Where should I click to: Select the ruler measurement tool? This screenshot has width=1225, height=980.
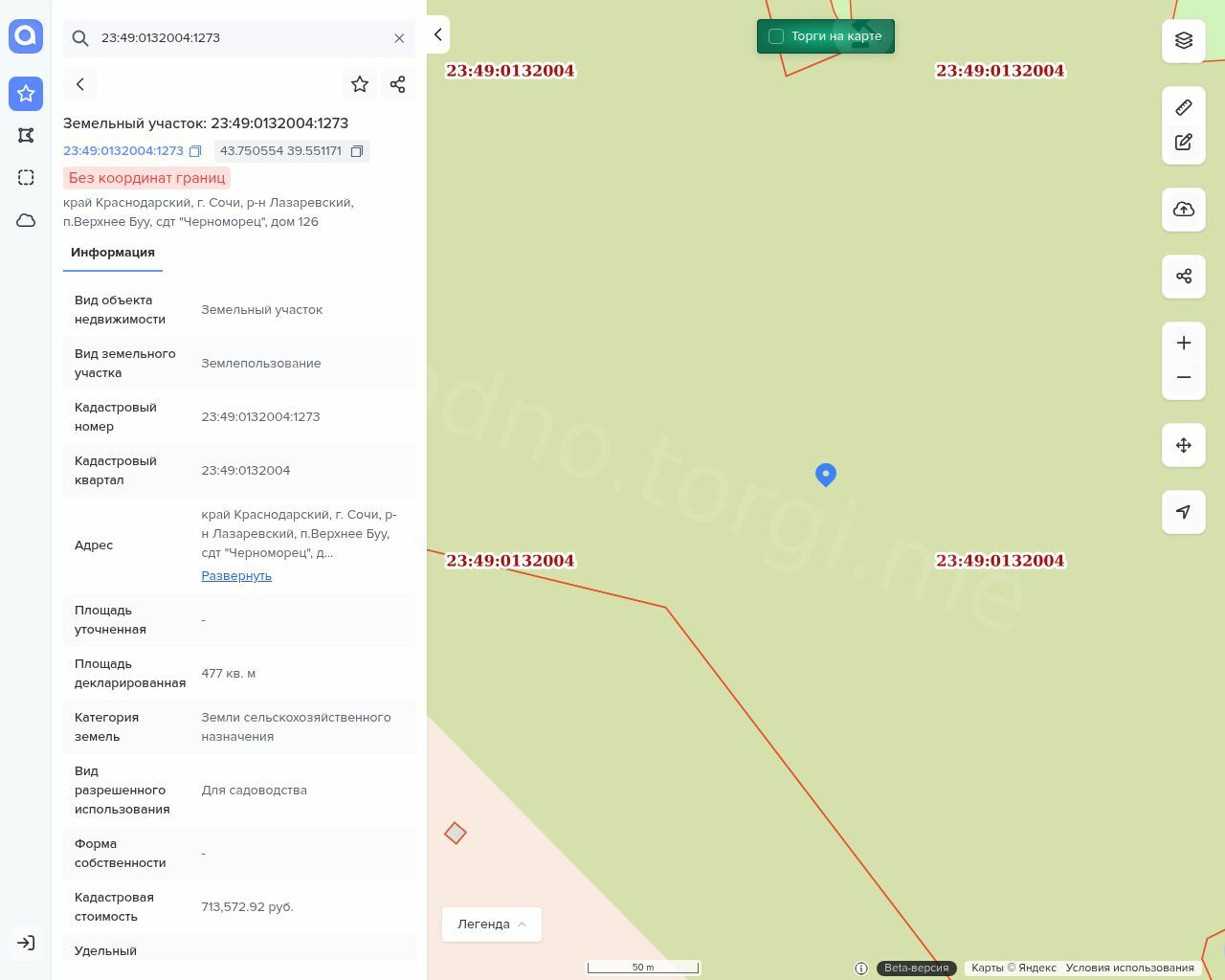[x=1184, y=107]
